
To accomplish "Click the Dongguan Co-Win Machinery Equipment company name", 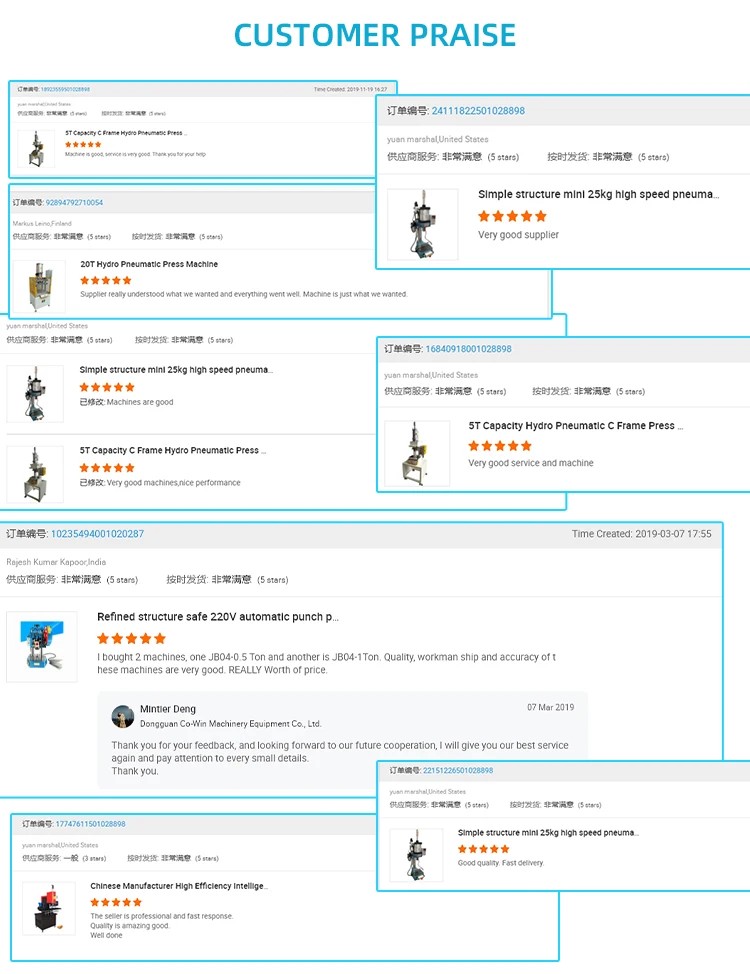I will point(231,724).
